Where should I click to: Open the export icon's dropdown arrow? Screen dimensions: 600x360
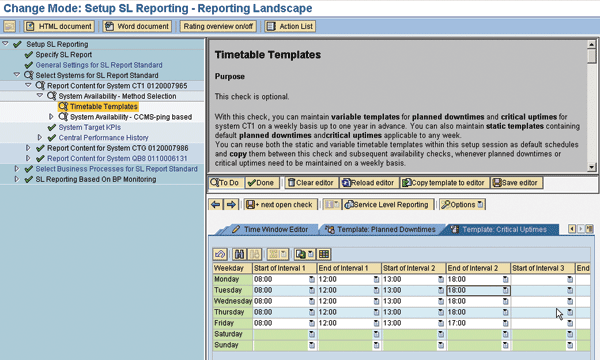pyautogui.click(x=311, y=254)
